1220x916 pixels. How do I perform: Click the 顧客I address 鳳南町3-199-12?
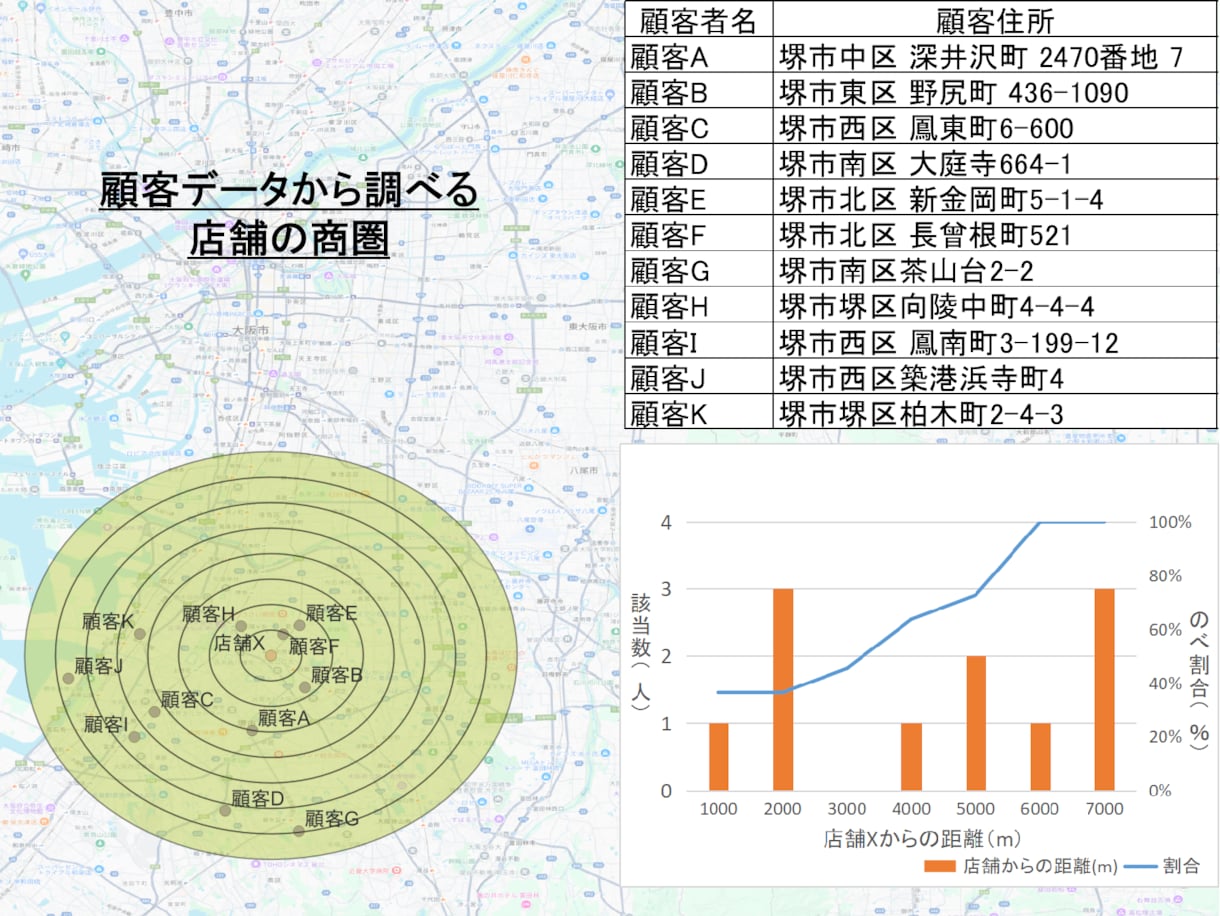(x=995, y=342)
